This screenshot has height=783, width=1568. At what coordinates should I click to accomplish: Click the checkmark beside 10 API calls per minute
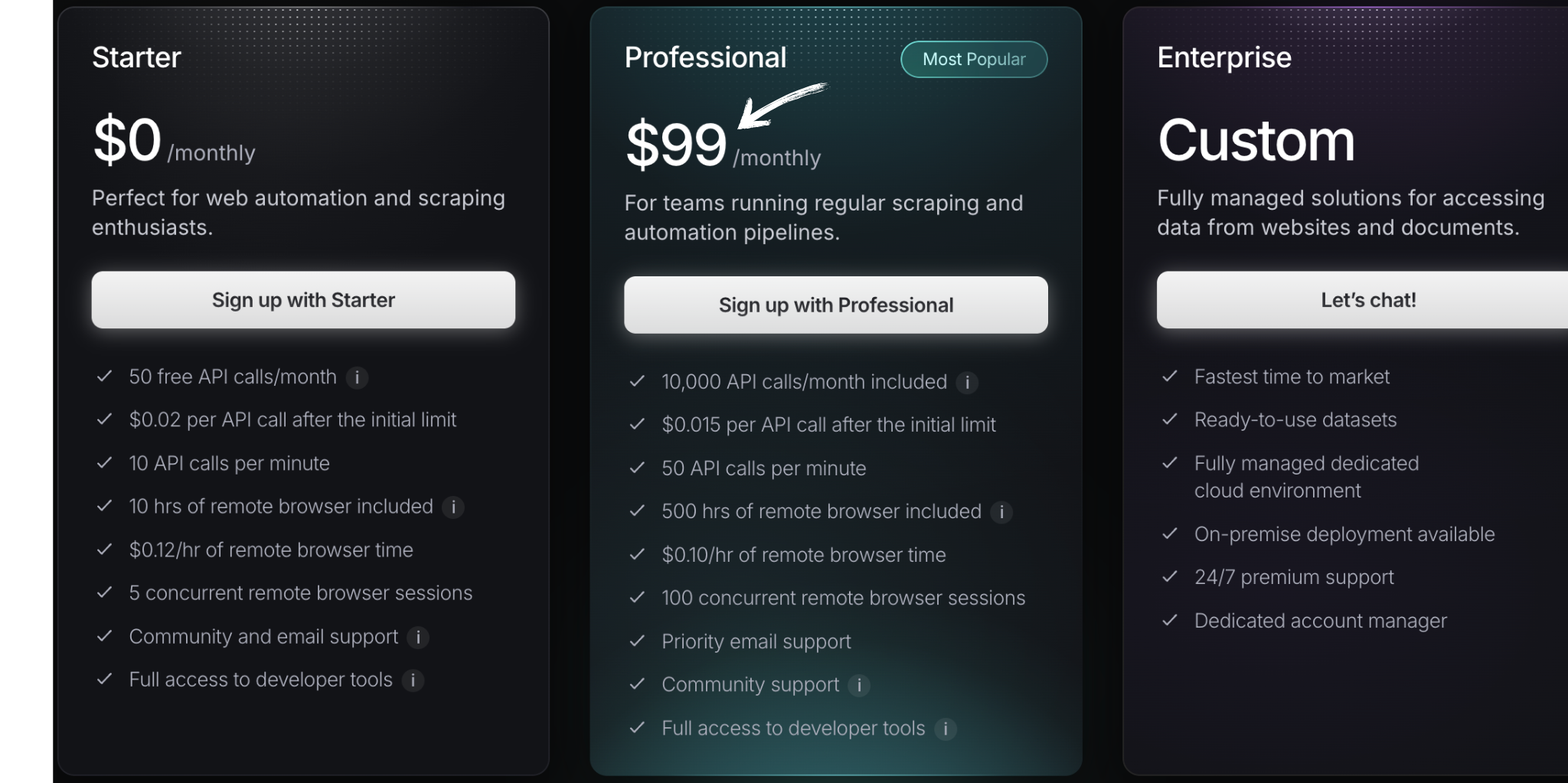(105, 463)
